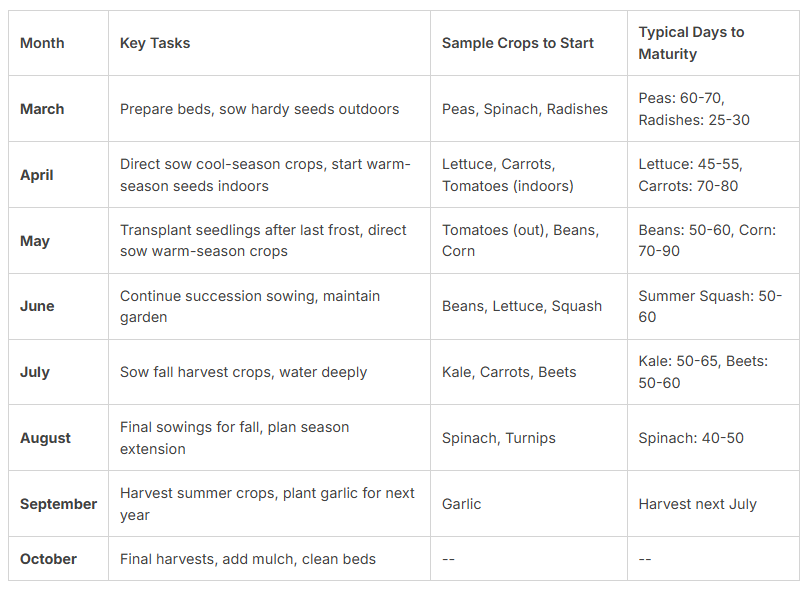
Task: Click the March row label
Action: [x=42, y=109]
